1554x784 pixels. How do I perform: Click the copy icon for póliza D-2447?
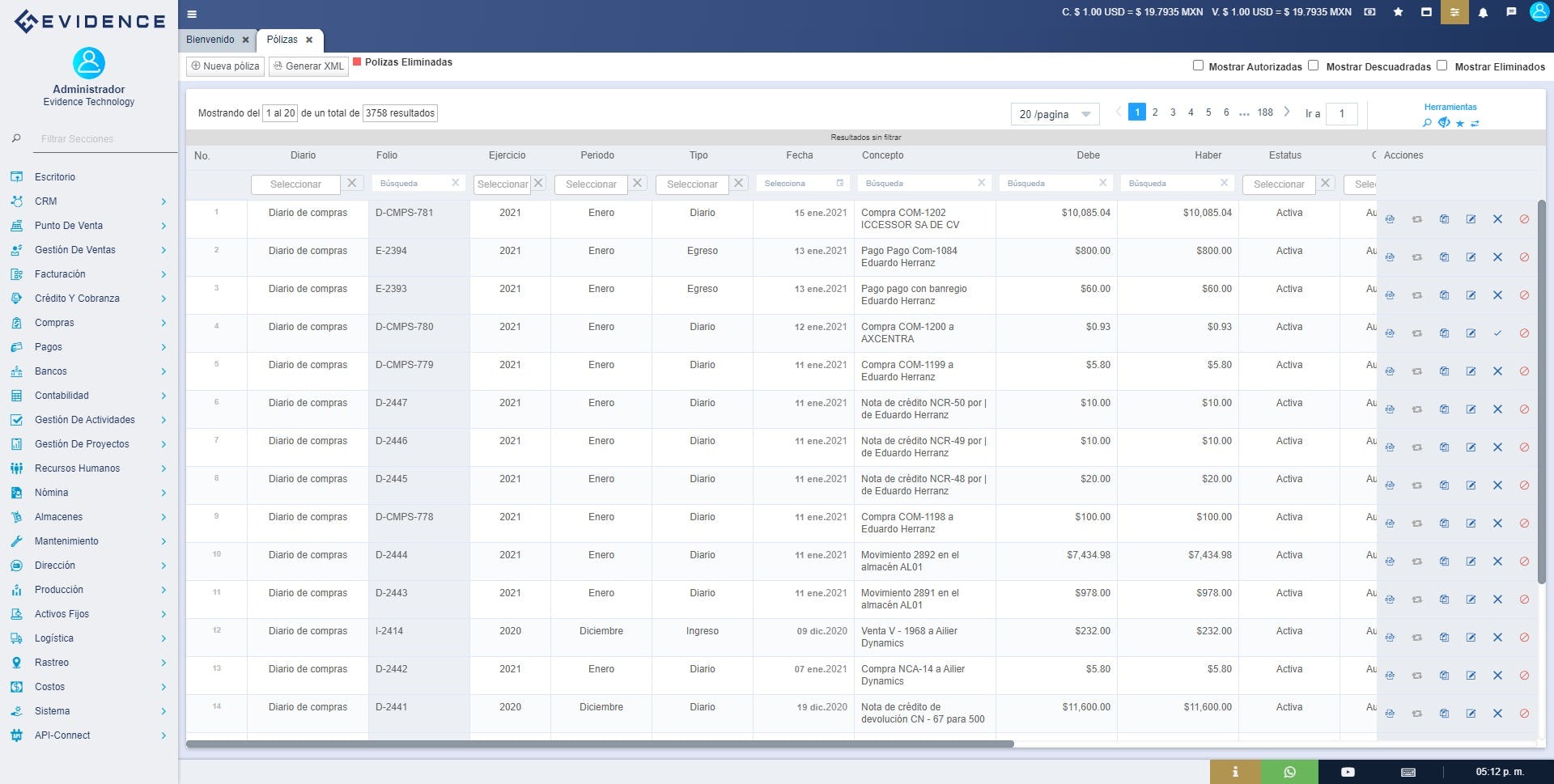1444,409
